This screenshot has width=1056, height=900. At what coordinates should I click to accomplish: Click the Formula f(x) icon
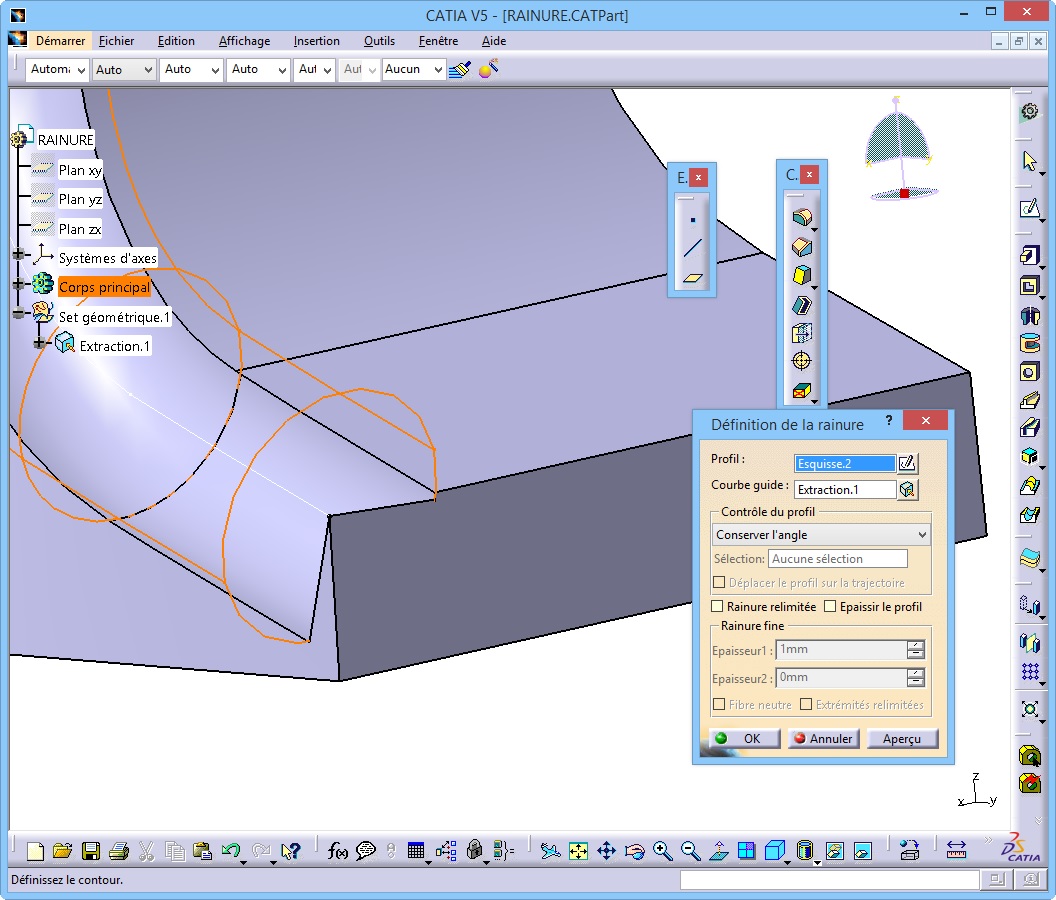pos(337,851)
